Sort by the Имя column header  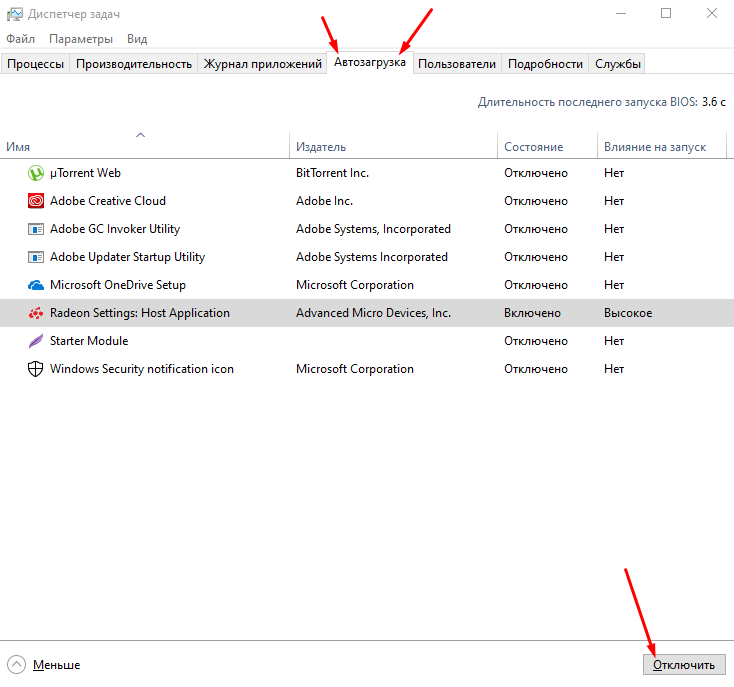(x=145, y=147)
